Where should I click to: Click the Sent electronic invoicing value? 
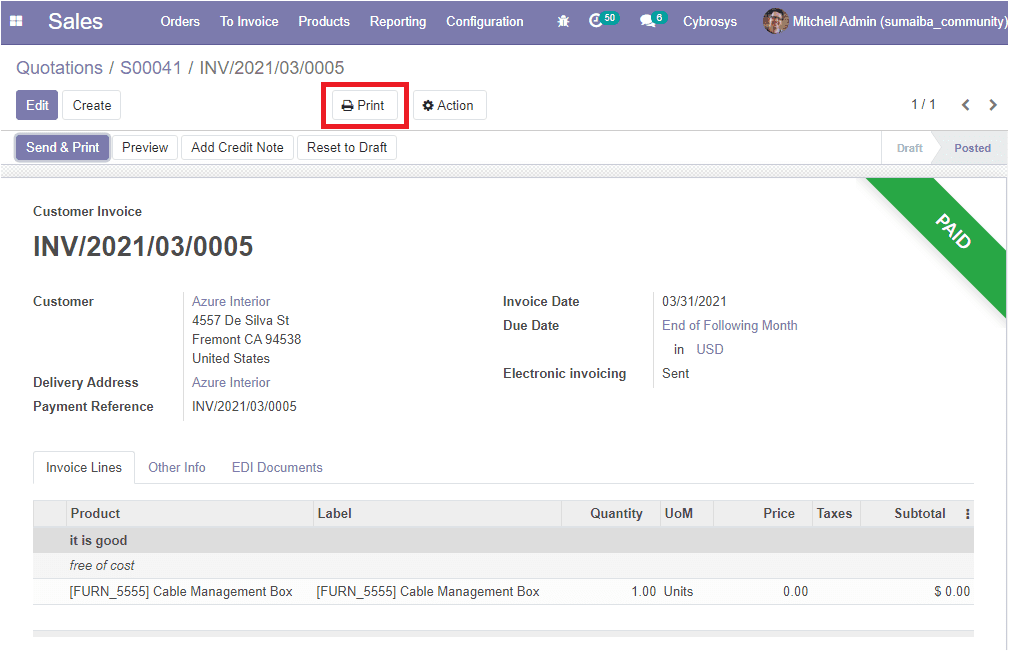[675, 374]
